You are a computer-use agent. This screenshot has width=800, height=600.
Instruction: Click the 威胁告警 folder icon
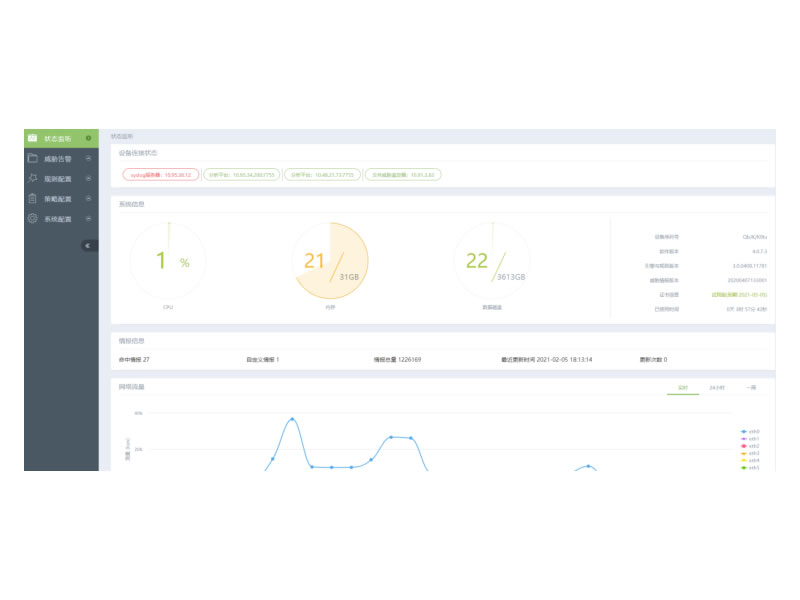pyautogui.click(x=32, y=158)
